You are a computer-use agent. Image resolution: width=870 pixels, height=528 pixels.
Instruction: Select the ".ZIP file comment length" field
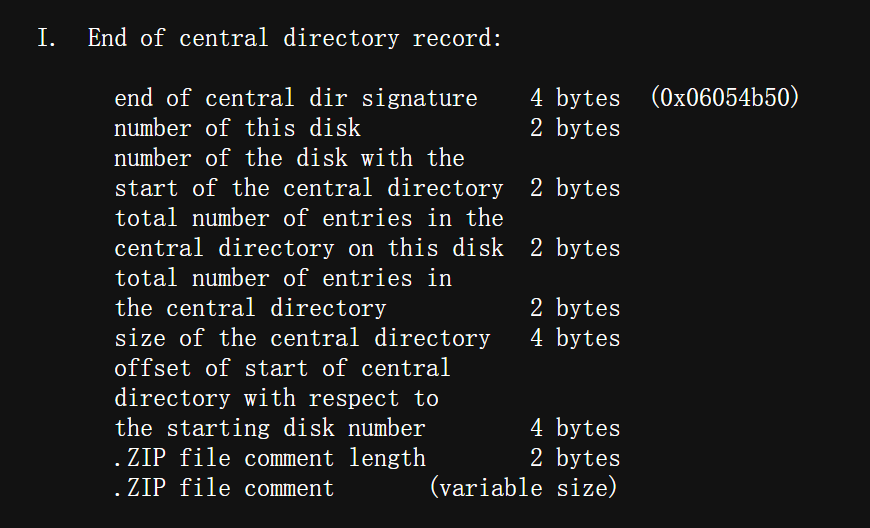(x=269, y=458)
